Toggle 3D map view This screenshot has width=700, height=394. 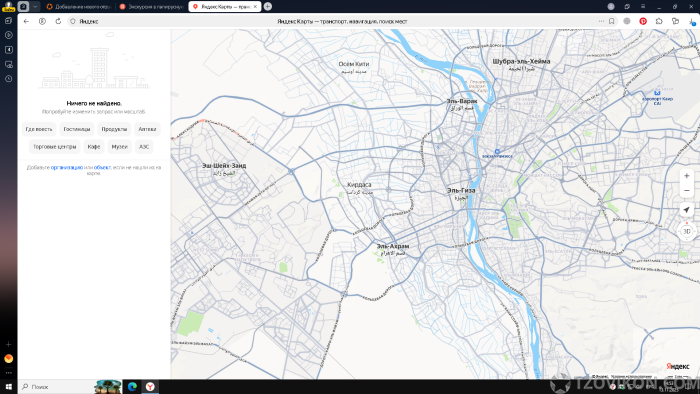coord(687,231)
